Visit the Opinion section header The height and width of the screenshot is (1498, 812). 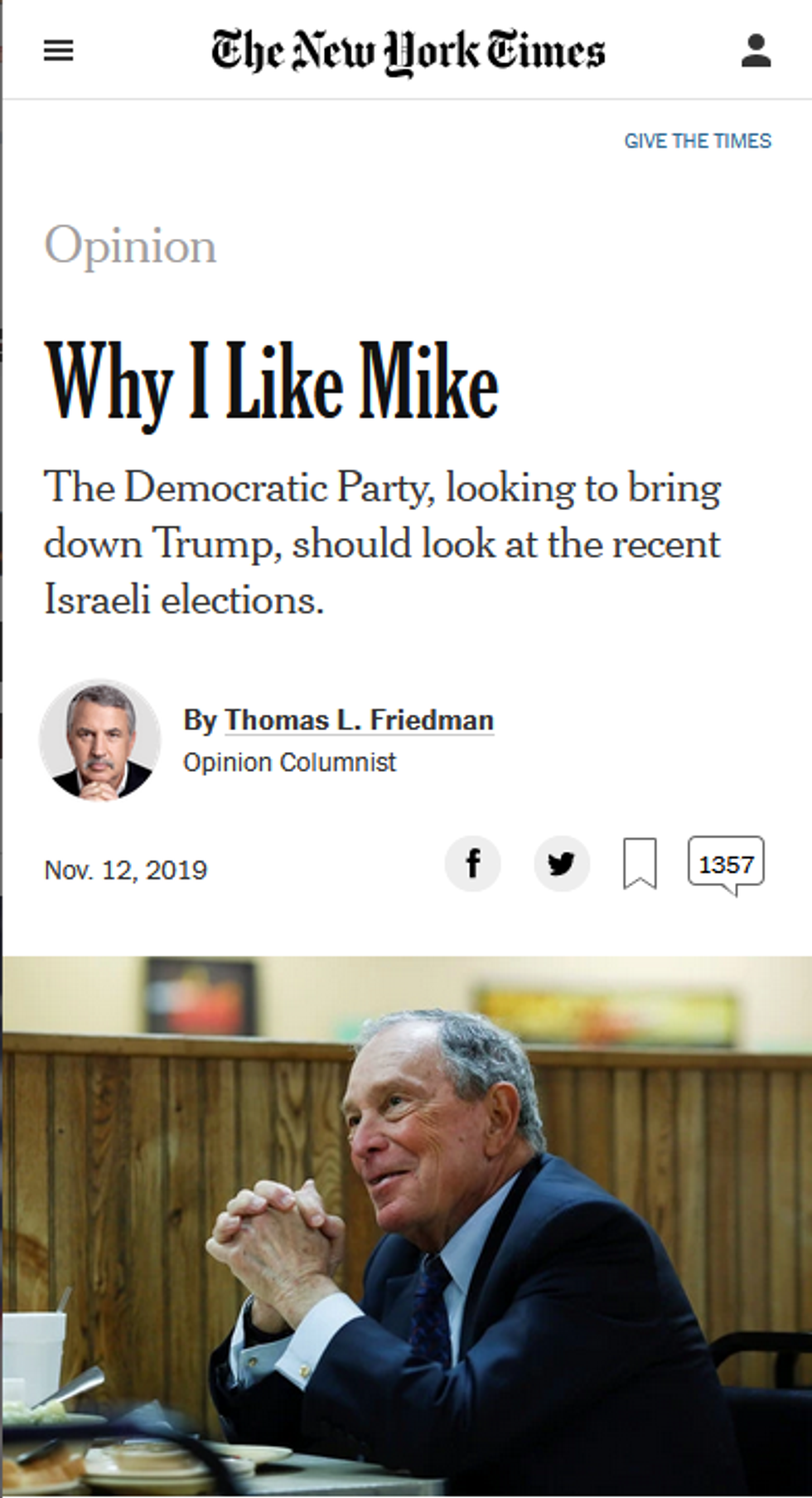(130, 245)
